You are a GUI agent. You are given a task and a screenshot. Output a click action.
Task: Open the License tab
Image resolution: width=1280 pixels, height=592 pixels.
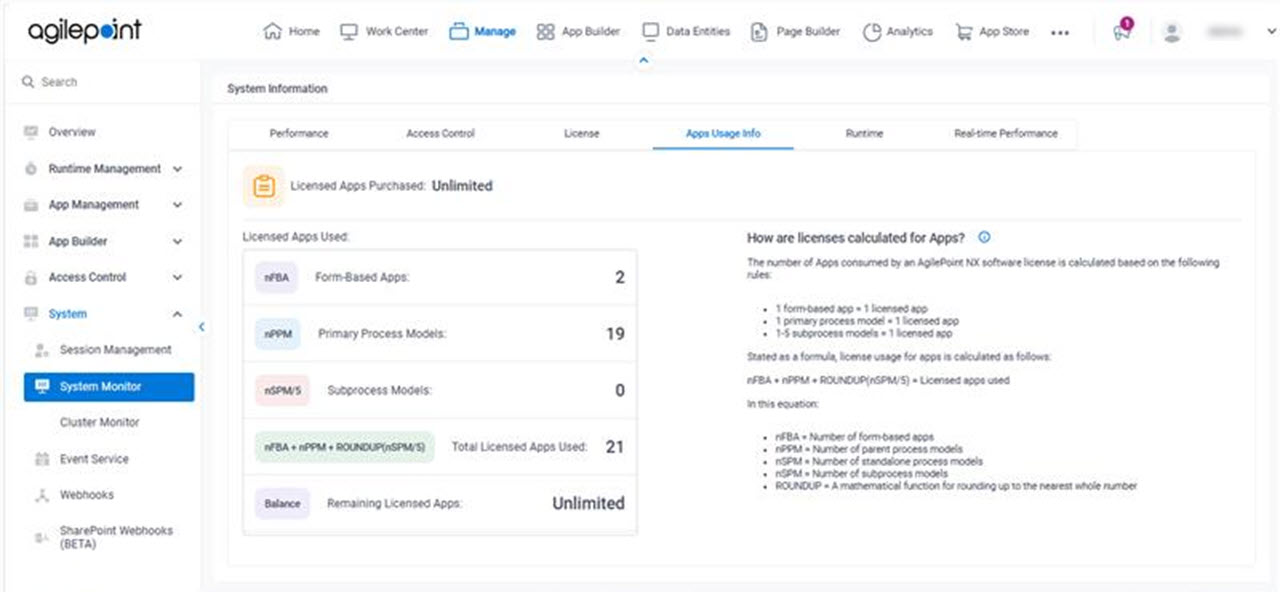click(582, 133)
